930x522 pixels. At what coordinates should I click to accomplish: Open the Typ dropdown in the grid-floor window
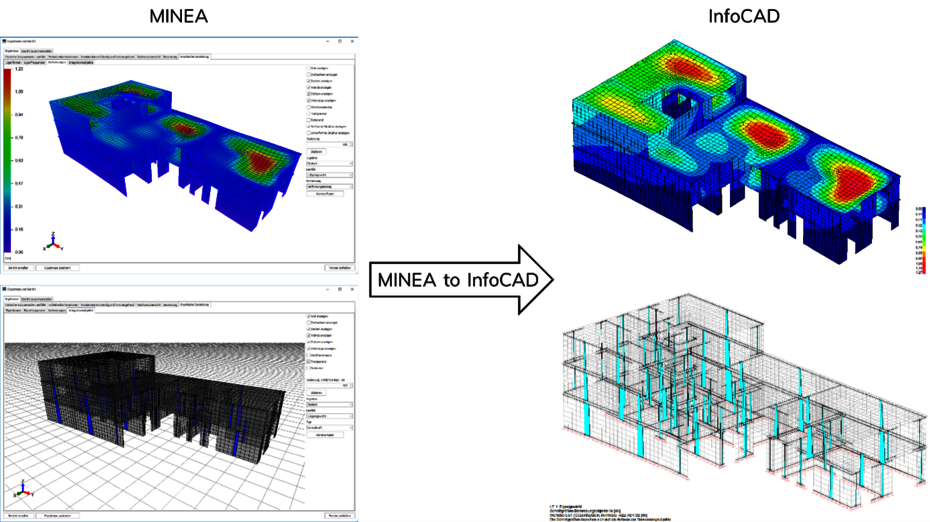pyautogui.click(x=329, y=427)
